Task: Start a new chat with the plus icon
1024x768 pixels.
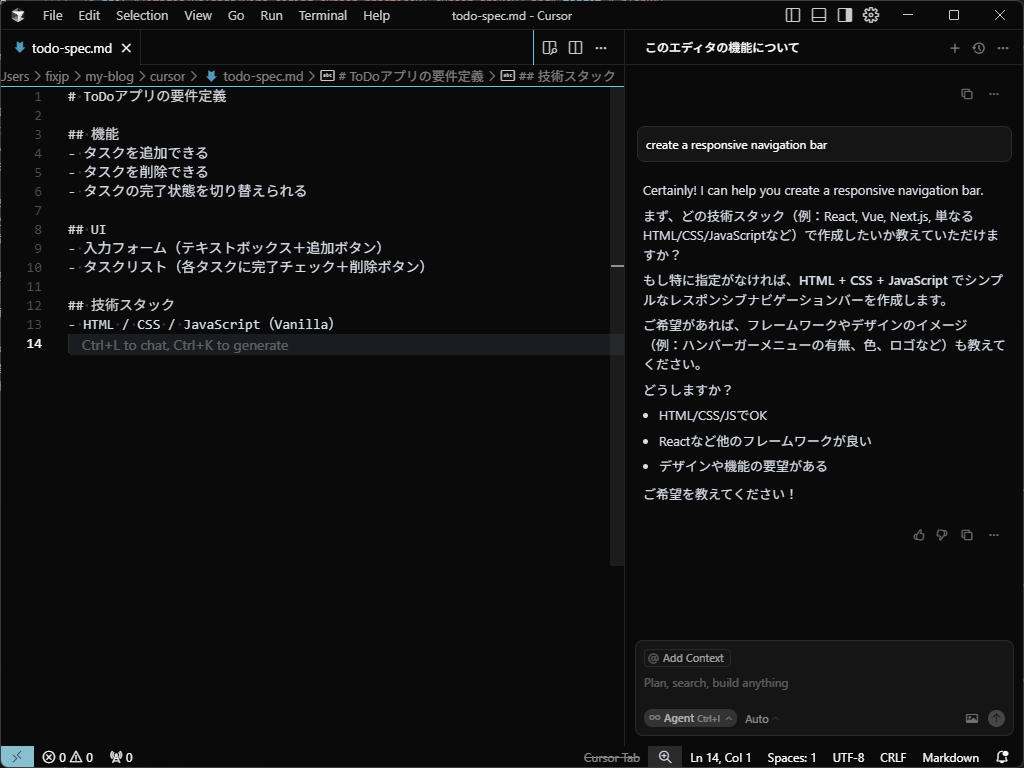Action: coord(955,48)
